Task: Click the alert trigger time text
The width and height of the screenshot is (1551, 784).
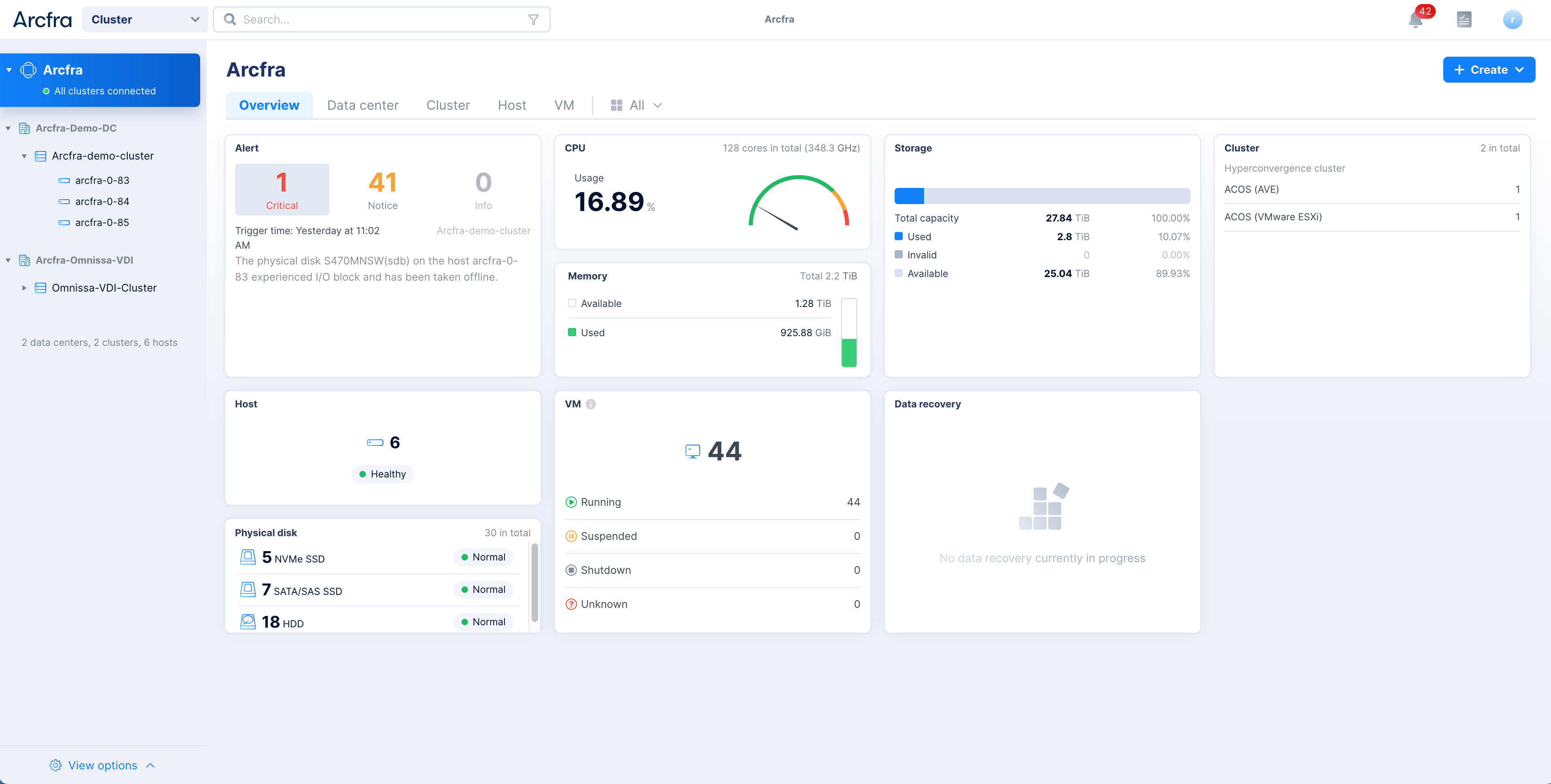Action: 307,238
